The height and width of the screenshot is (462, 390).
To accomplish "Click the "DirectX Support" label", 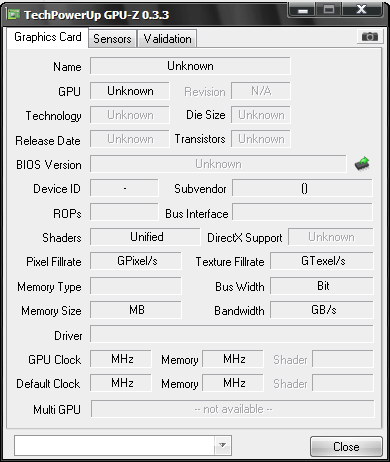I will pyautogui.click(x=245, y=238).
